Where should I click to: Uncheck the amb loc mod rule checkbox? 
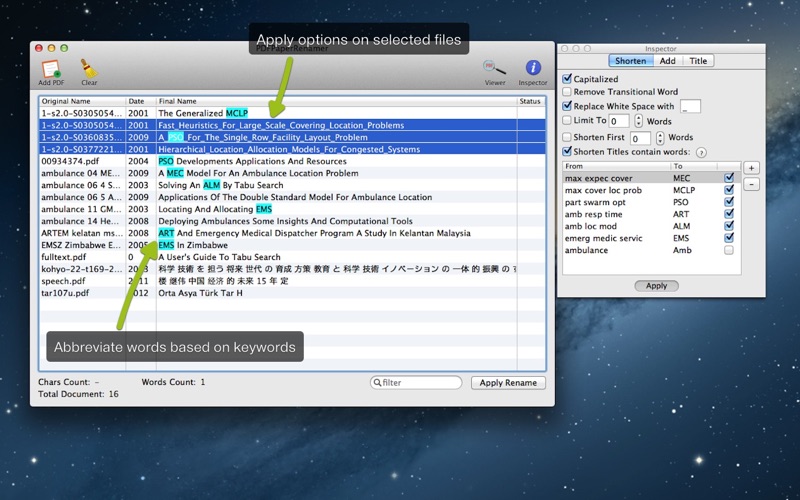pyautogui.click(x=729, y=226)
